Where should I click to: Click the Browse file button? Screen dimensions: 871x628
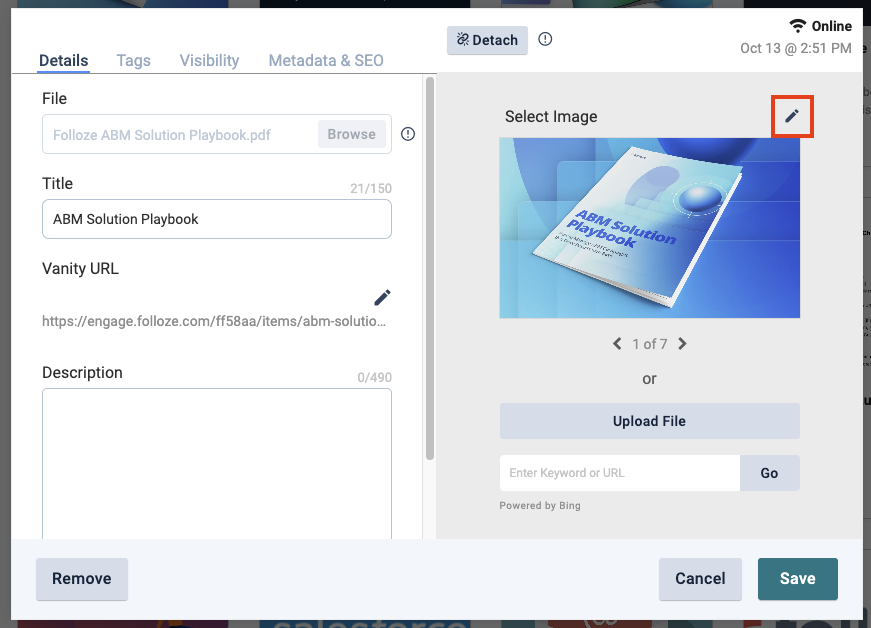click(x=351, y=135)
